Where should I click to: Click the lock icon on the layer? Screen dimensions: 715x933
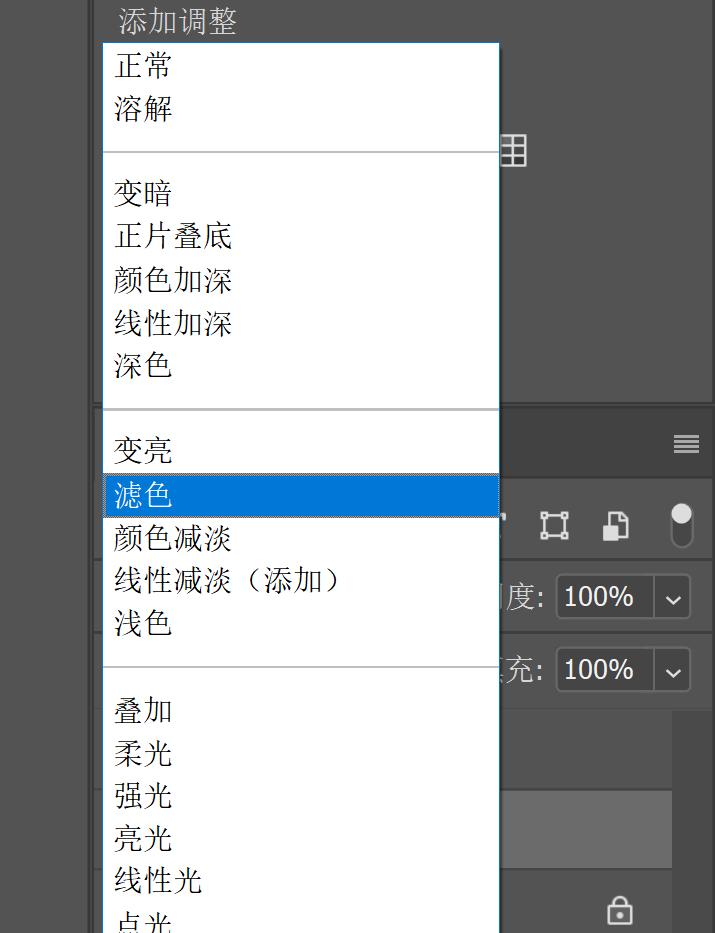coord(620,911)
